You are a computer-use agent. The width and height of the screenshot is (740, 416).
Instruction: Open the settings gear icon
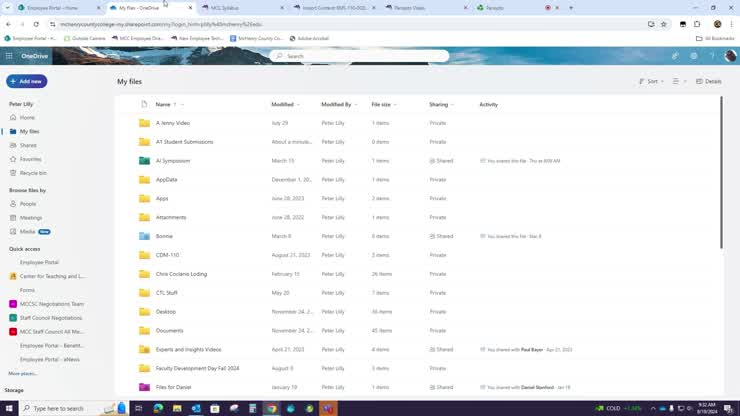point(694,56)
